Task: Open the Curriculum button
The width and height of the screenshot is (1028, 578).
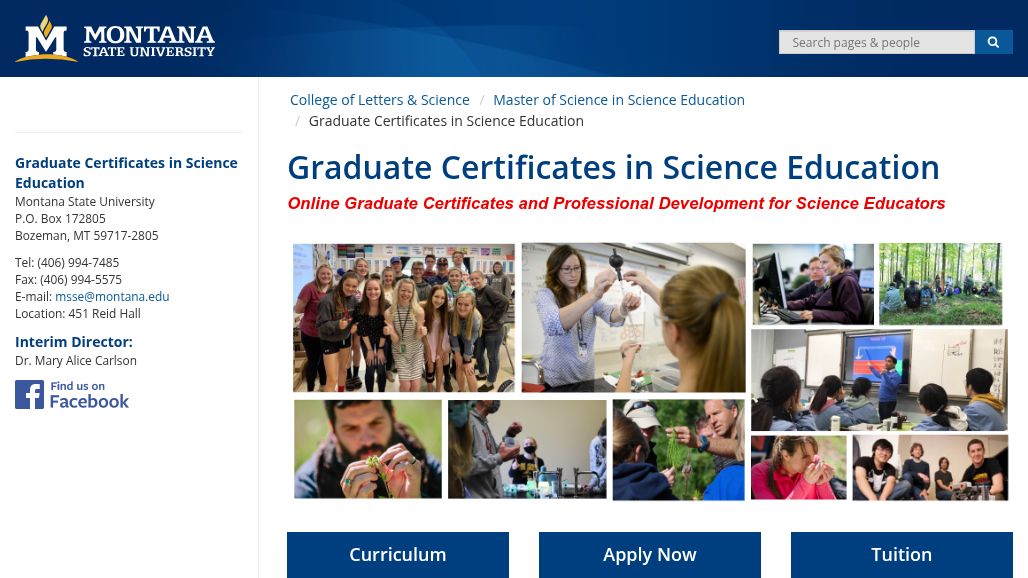Action: [397, 555]
